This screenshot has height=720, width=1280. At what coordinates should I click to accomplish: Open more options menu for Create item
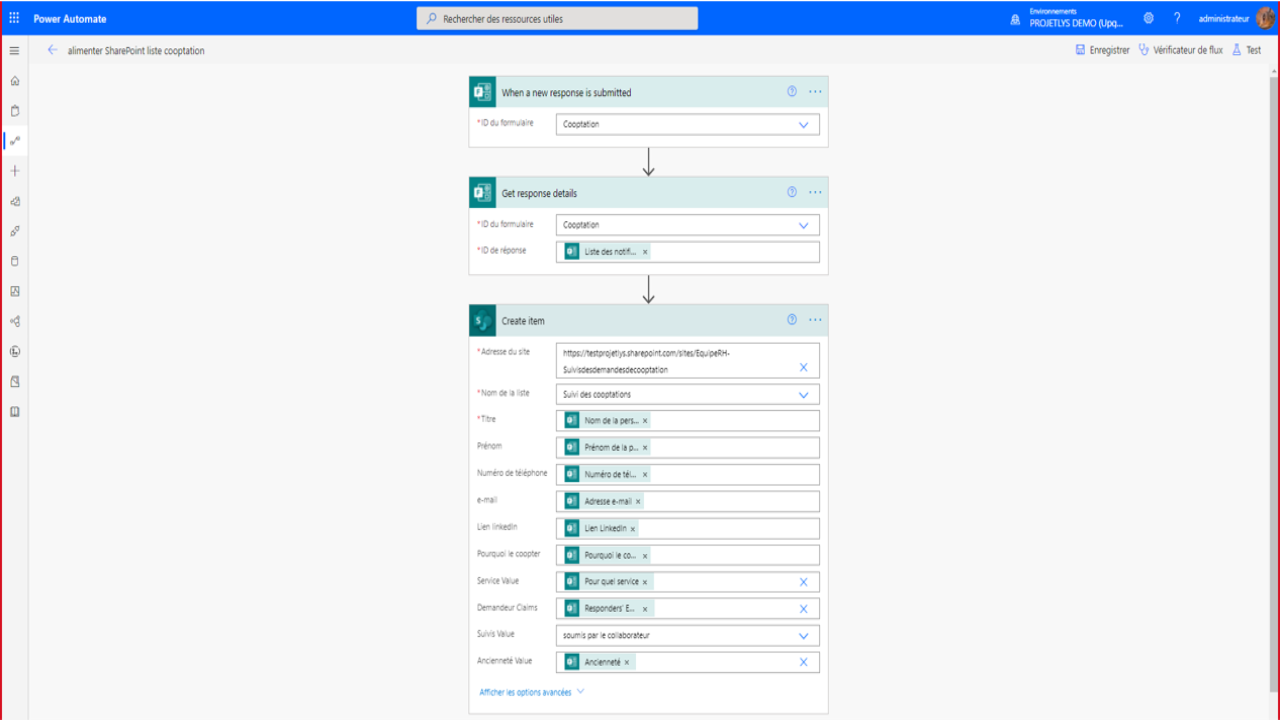815,320
